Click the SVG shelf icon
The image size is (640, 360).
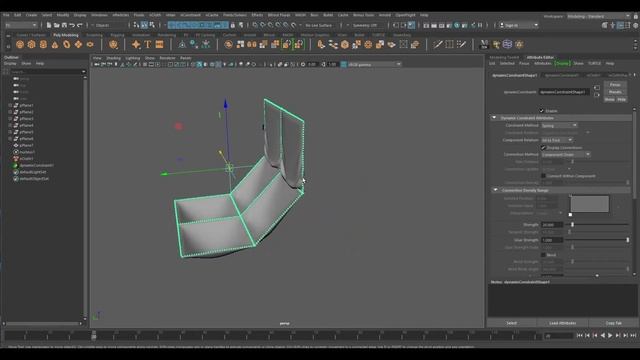(x=160, y=44)
